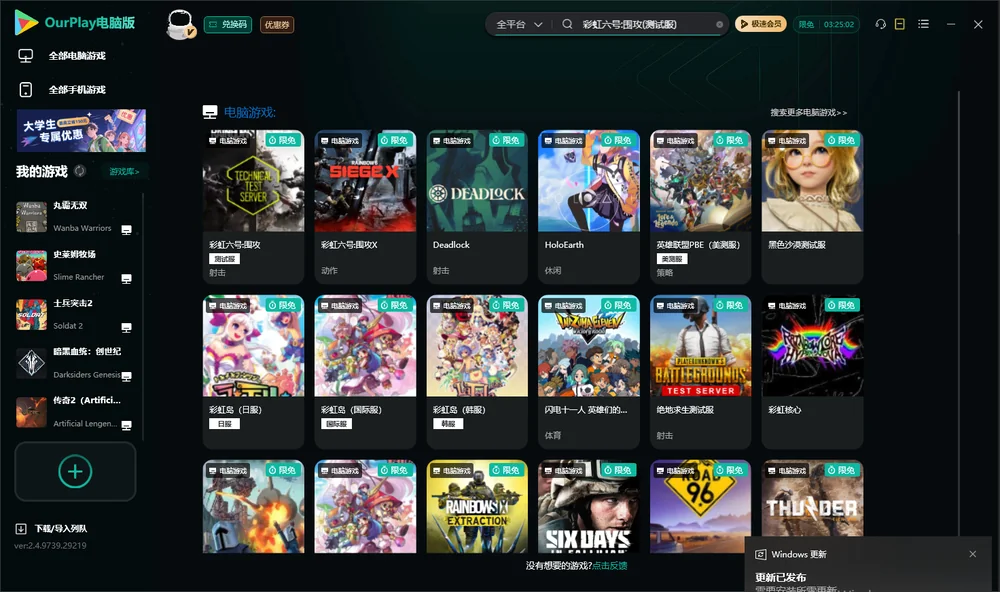
Task: Open the 闪电十一人 game card
Action: (589, 372)
